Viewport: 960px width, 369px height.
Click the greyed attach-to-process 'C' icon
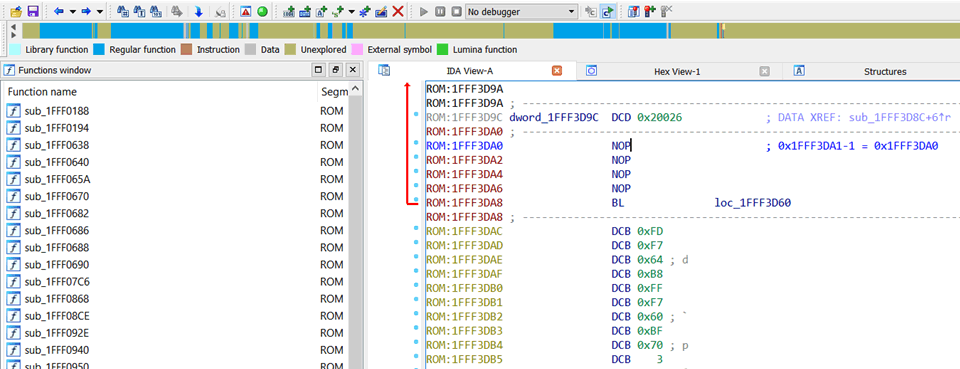point(591,11)
